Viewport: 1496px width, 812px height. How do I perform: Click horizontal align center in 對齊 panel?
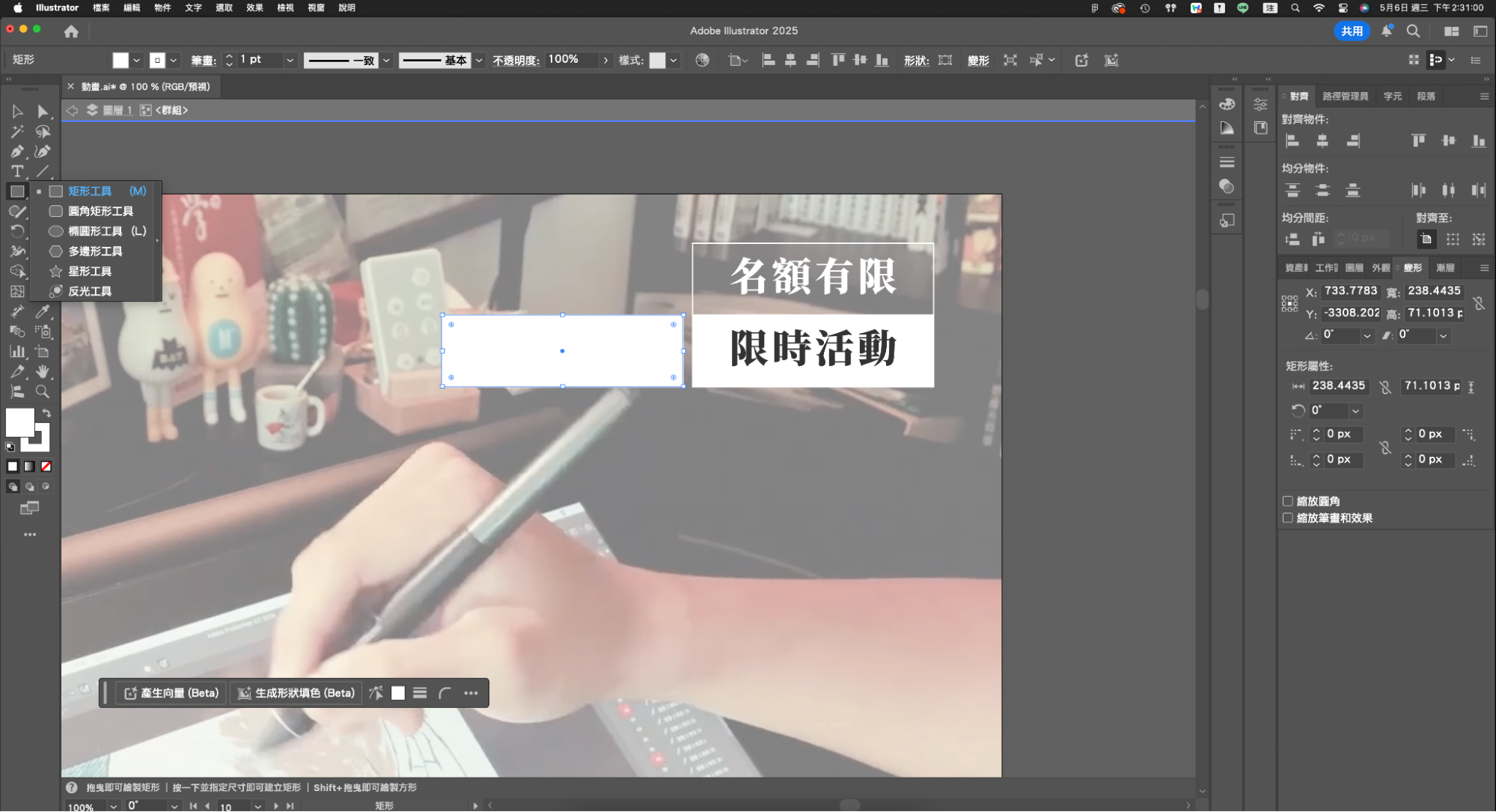click(1322, 141)
